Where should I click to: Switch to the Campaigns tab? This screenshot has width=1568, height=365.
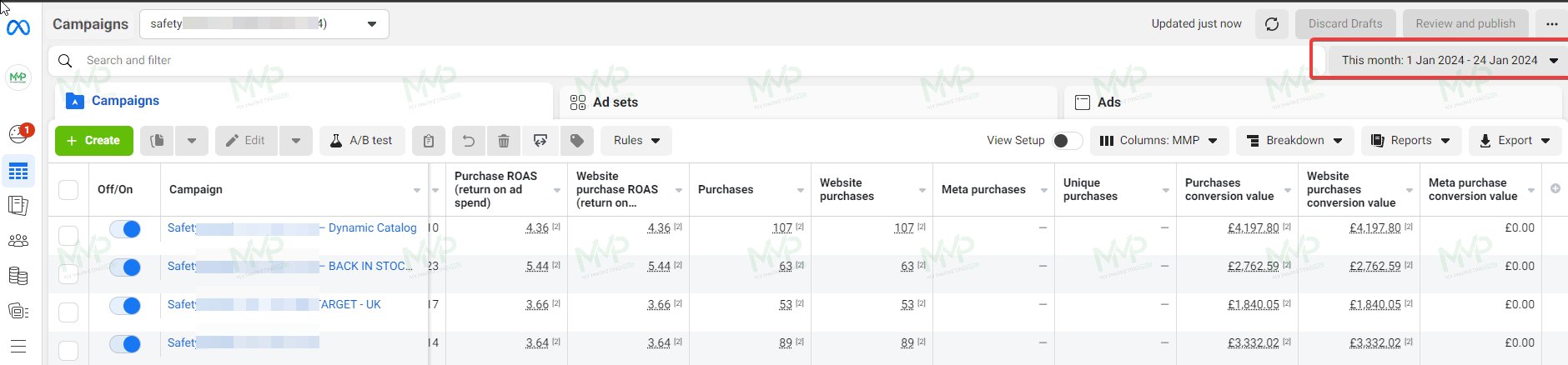point(304,101)
